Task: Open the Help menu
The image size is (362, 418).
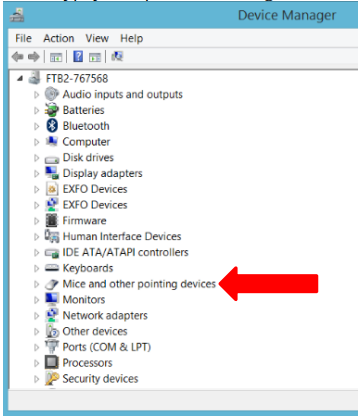Action: [x=132, y=39]
